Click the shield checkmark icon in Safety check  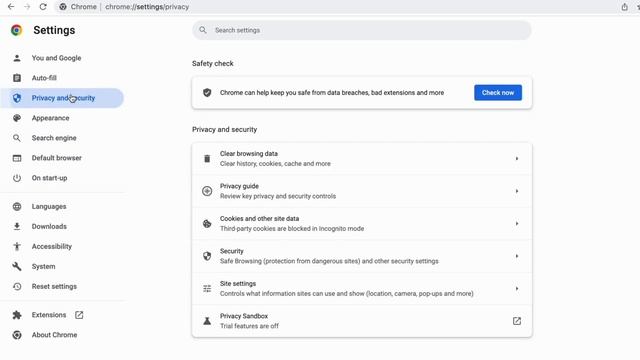coord(207,93)
